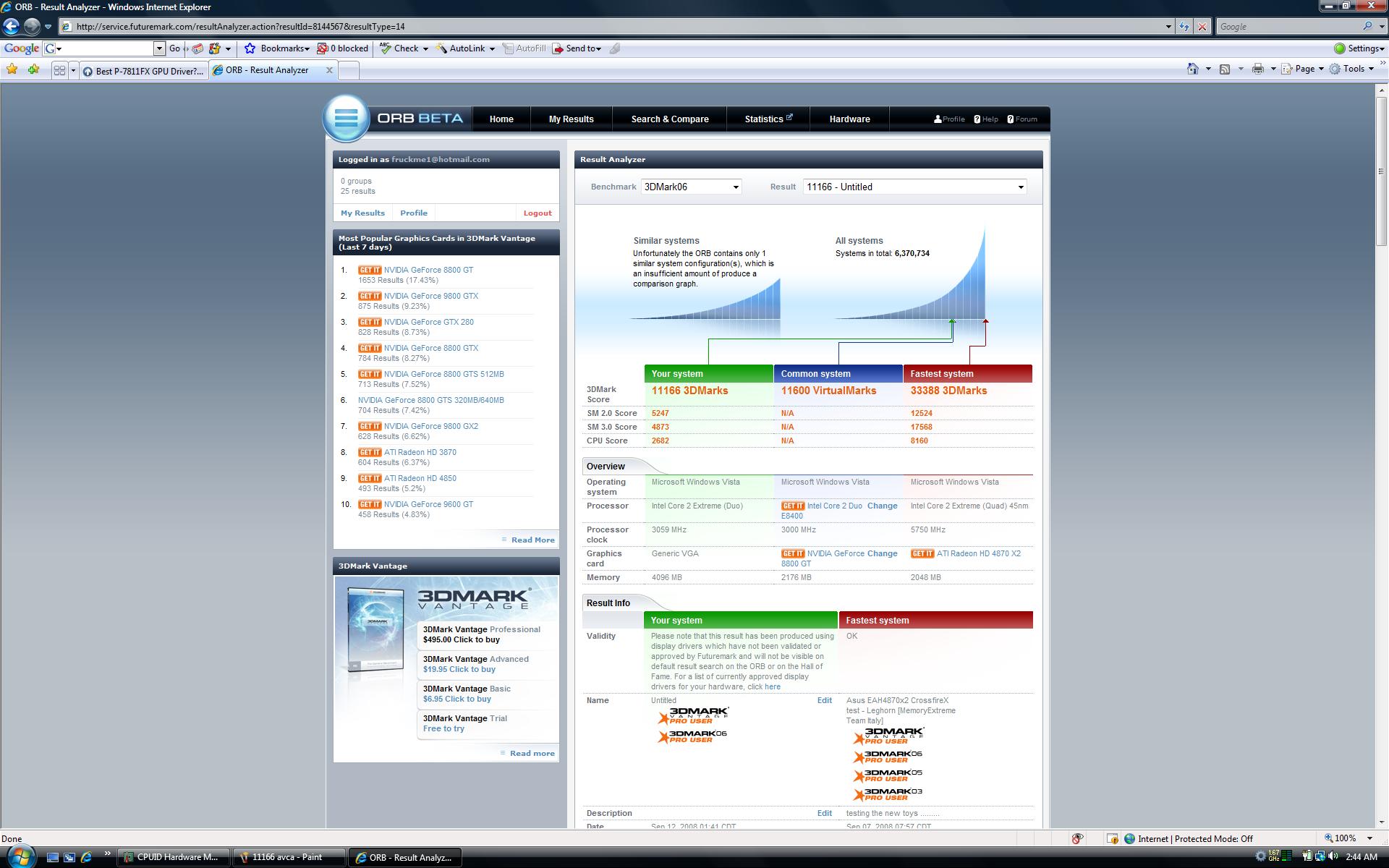
Task: Open the Search & Compare nav item
Action: coord(670,119)
